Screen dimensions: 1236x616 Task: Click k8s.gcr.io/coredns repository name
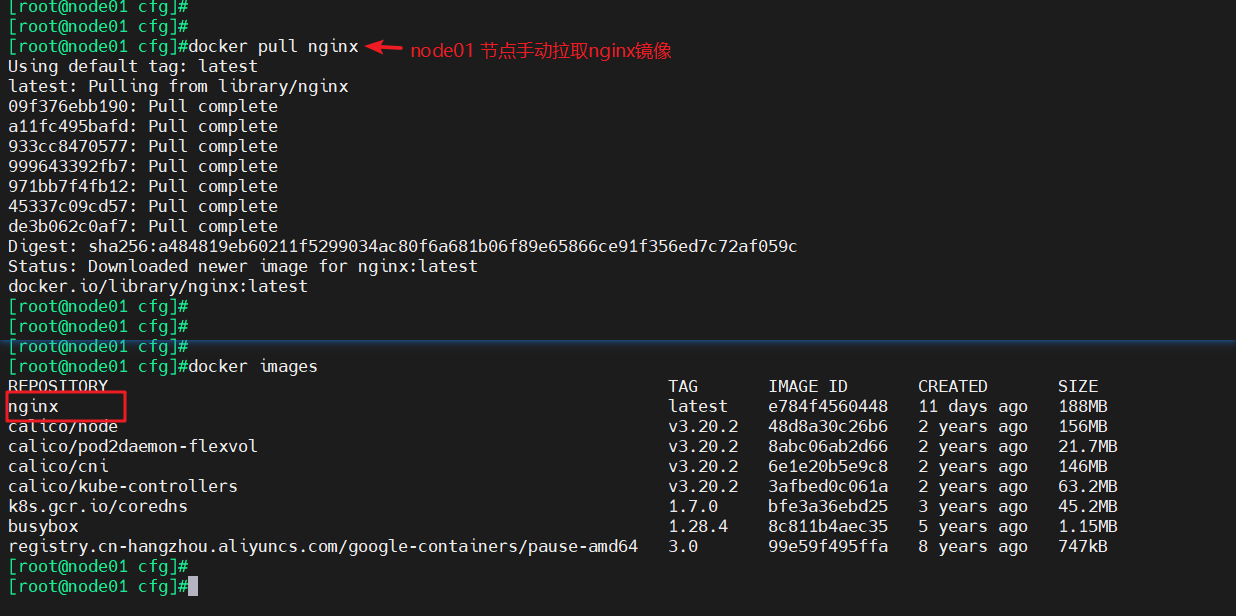[x=98, y=506]
